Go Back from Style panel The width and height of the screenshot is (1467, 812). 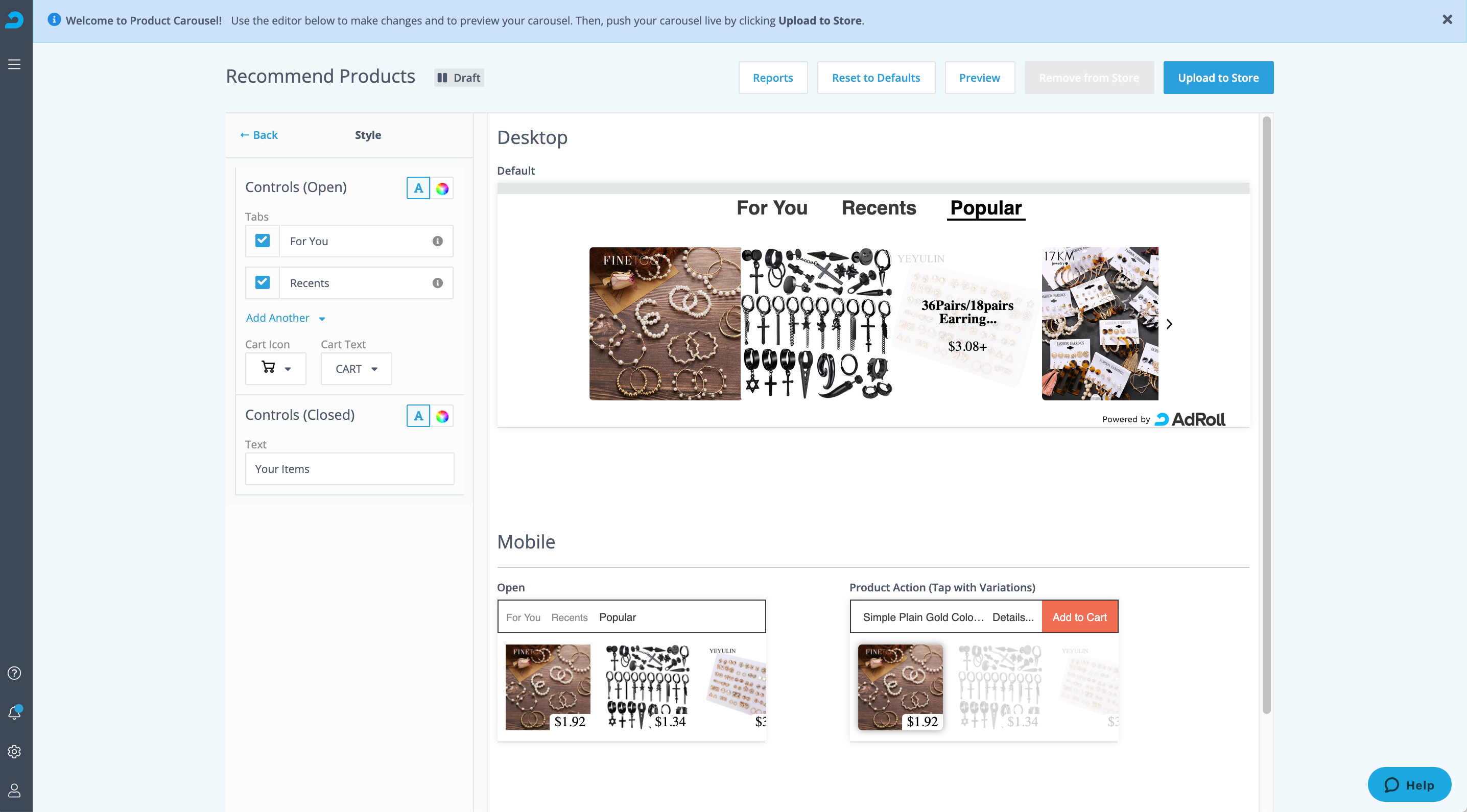pyautogui.click(x=258, y=135)
